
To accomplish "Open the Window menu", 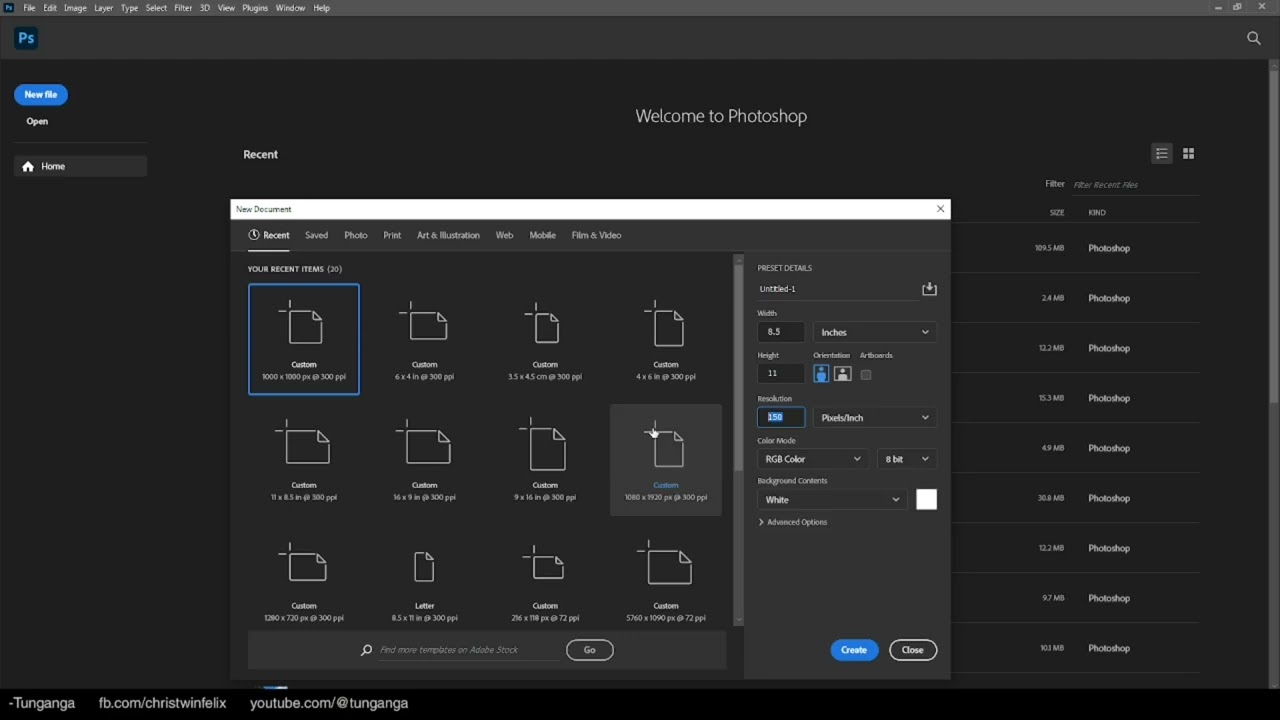I will (x=290, y=8).
